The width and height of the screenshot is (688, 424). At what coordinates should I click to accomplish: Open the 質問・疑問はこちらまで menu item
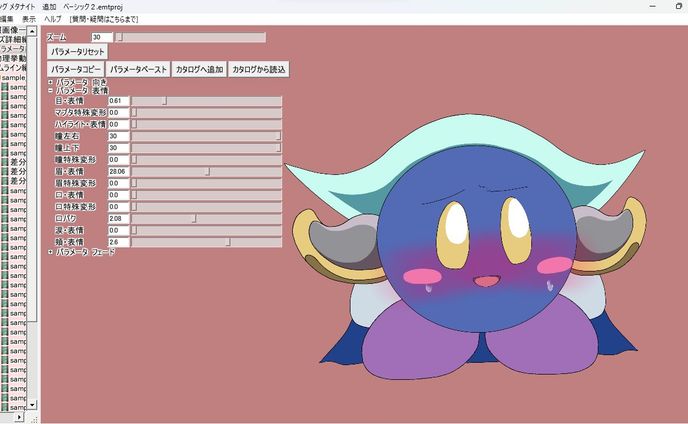tap(104, 19)
